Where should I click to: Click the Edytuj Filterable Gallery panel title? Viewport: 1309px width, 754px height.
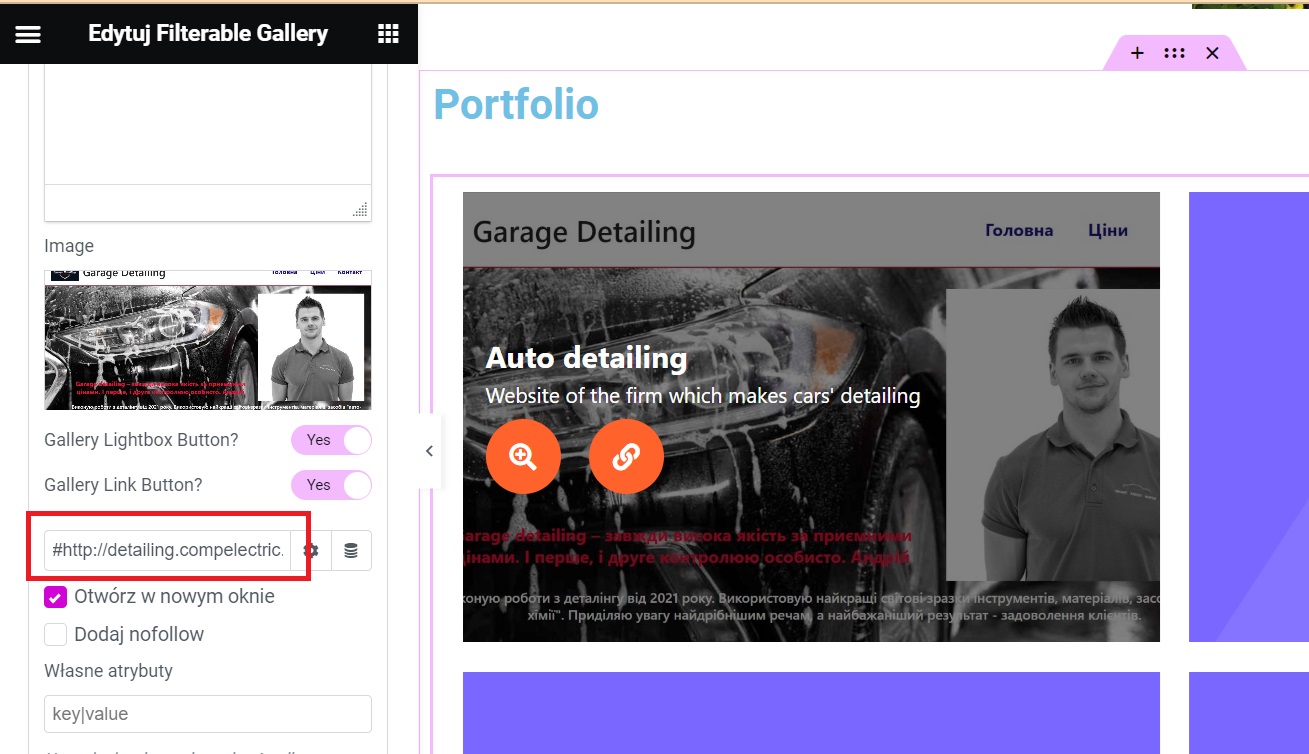pyautogui.click(x=208, y=33)
